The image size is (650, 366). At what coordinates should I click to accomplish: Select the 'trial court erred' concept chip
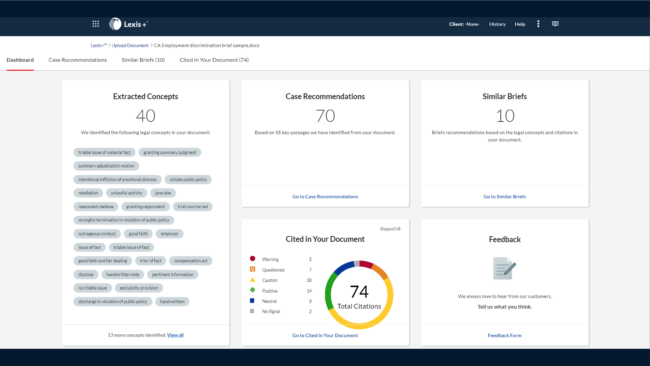pos(193,206)
